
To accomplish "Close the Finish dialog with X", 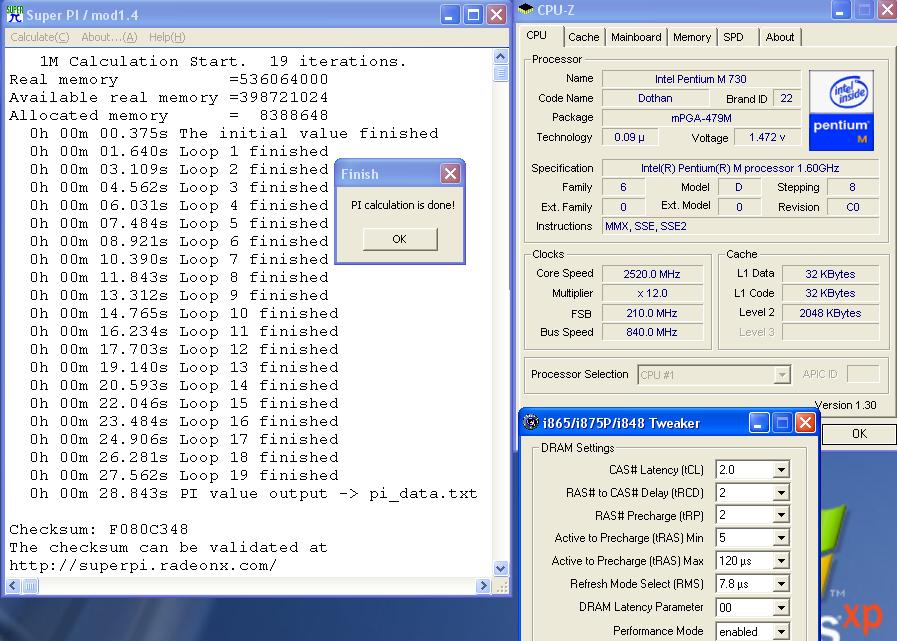I will (450, 173).
